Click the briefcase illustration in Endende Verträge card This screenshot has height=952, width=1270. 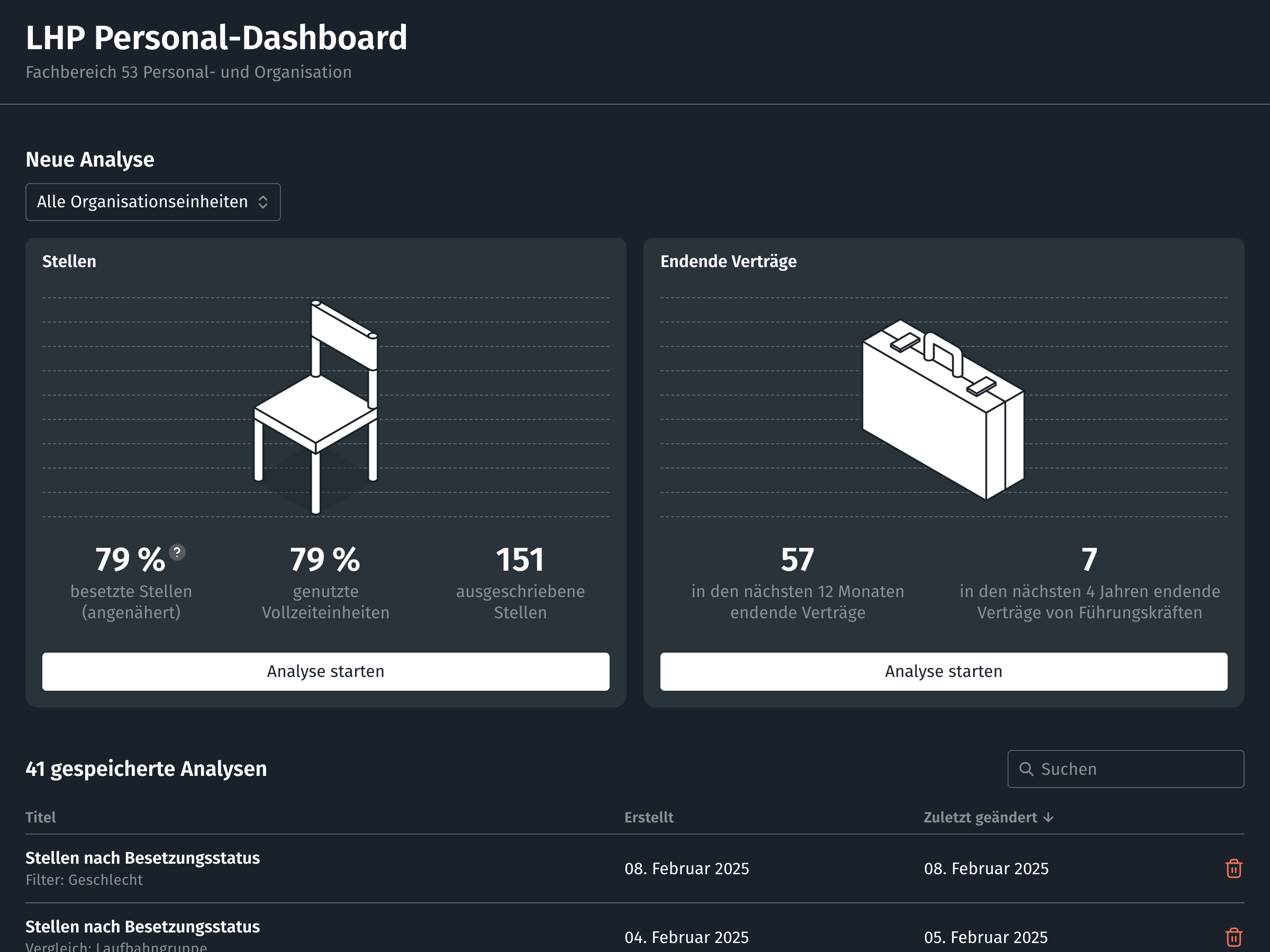pyautogui.click(x=943, y=409)
